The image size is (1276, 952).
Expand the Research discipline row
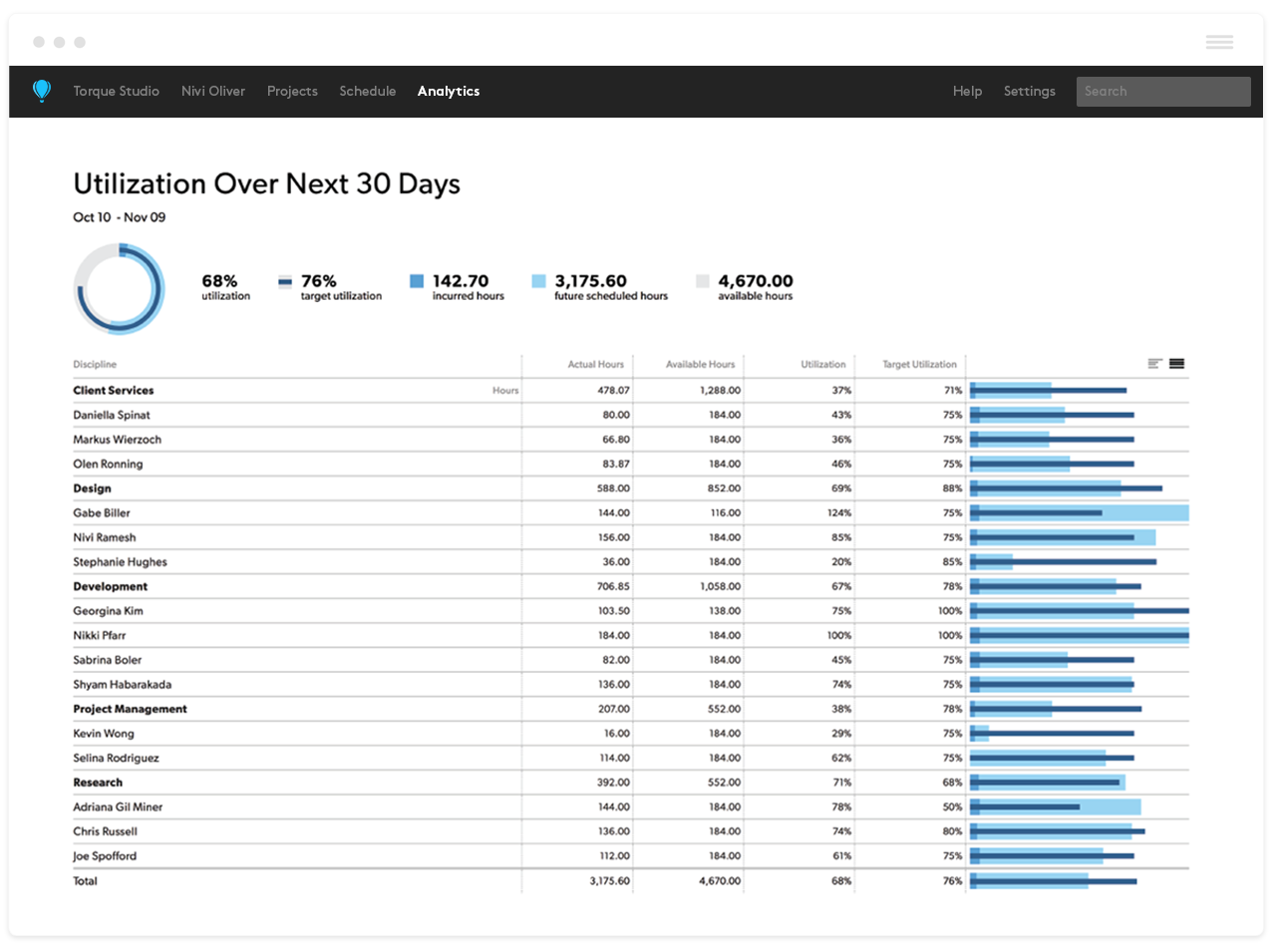coord(97,783)
